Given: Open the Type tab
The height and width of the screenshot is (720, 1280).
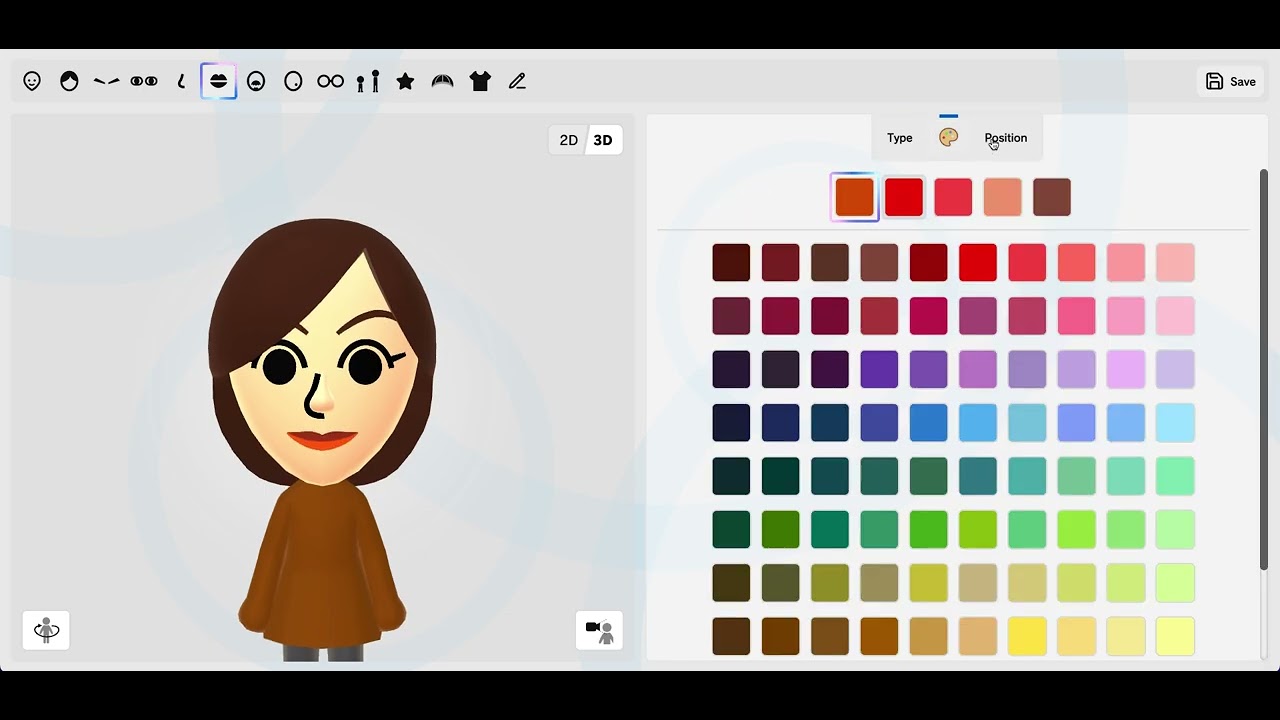Looking at the screenshot, I should pos(900,138).
